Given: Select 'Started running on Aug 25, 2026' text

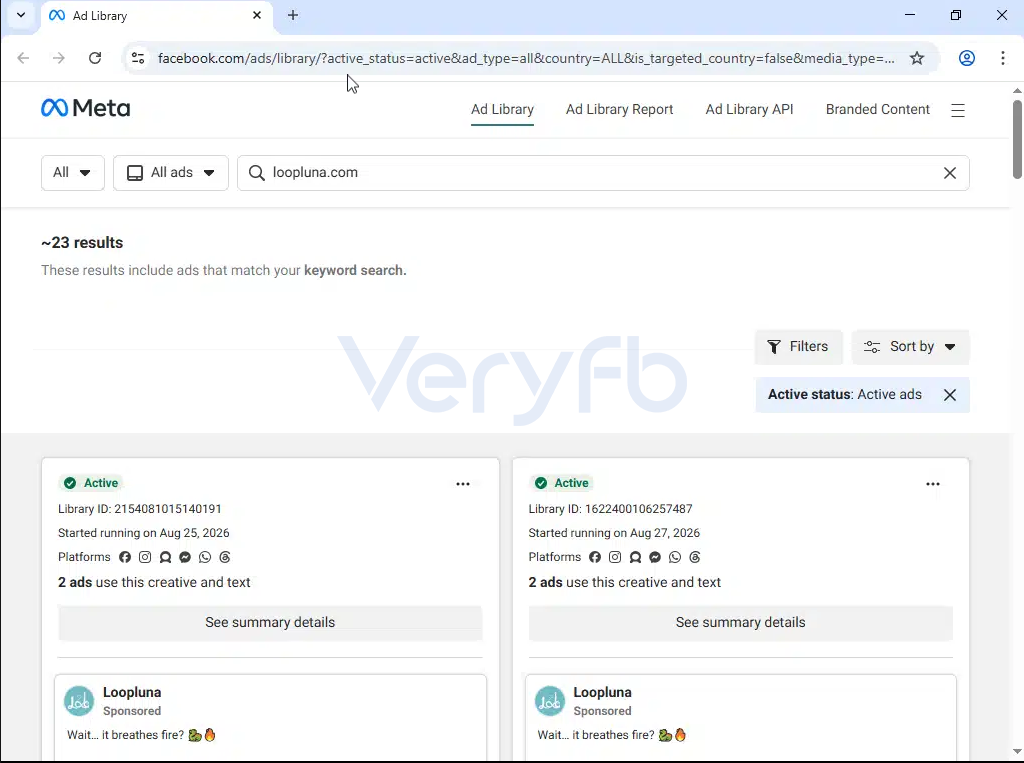Looking at the screenshot, I should point(144,533).
